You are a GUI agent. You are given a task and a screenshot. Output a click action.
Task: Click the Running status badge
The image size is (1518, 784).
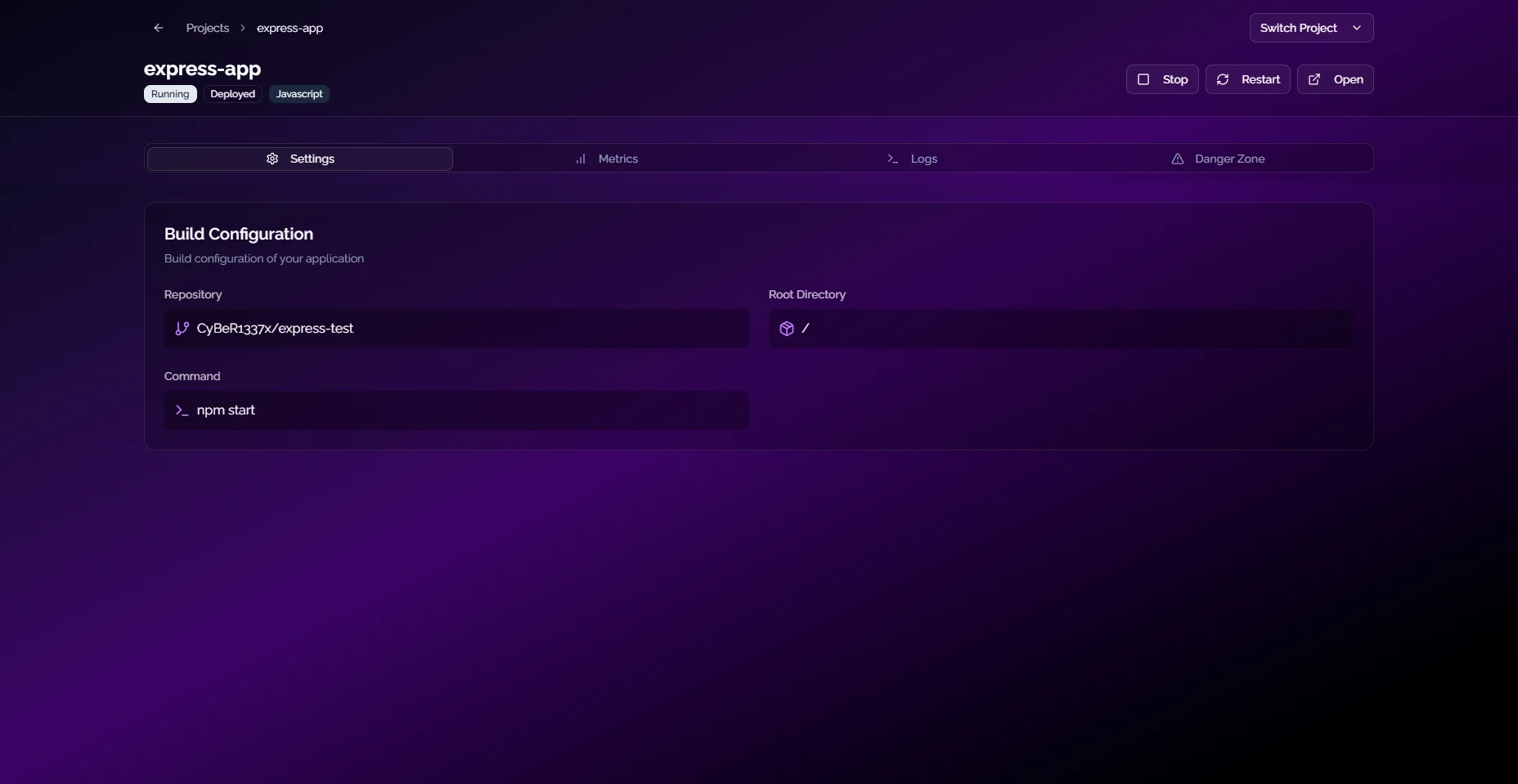(x=170, y=94)
